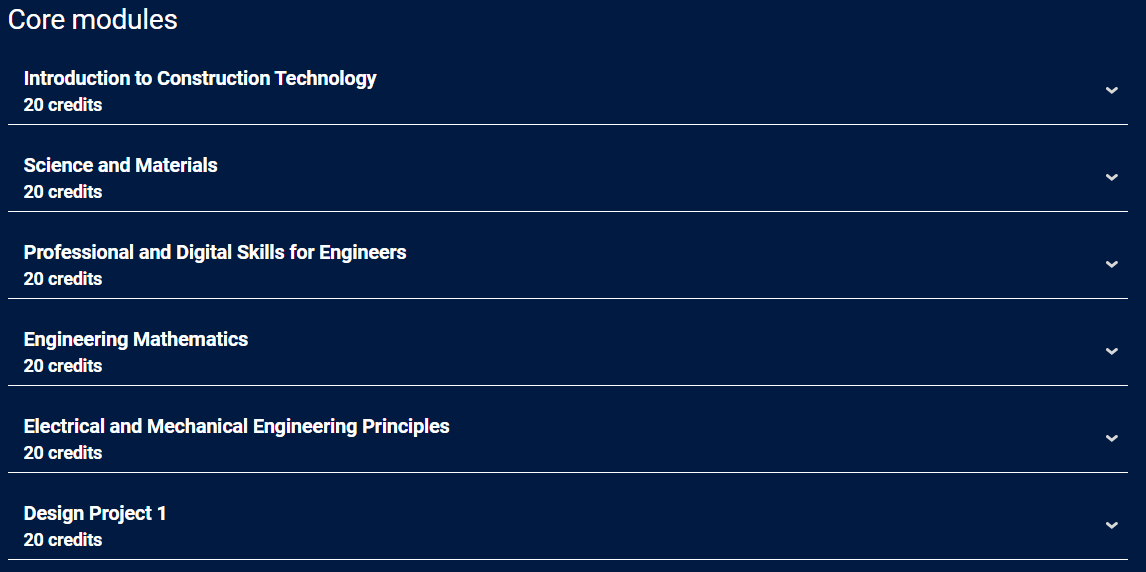The height and width of the screenshot is (572, 1146).
Task: Click credits label below Professional and Digital Skills
Action: click(x=63, y=279)
